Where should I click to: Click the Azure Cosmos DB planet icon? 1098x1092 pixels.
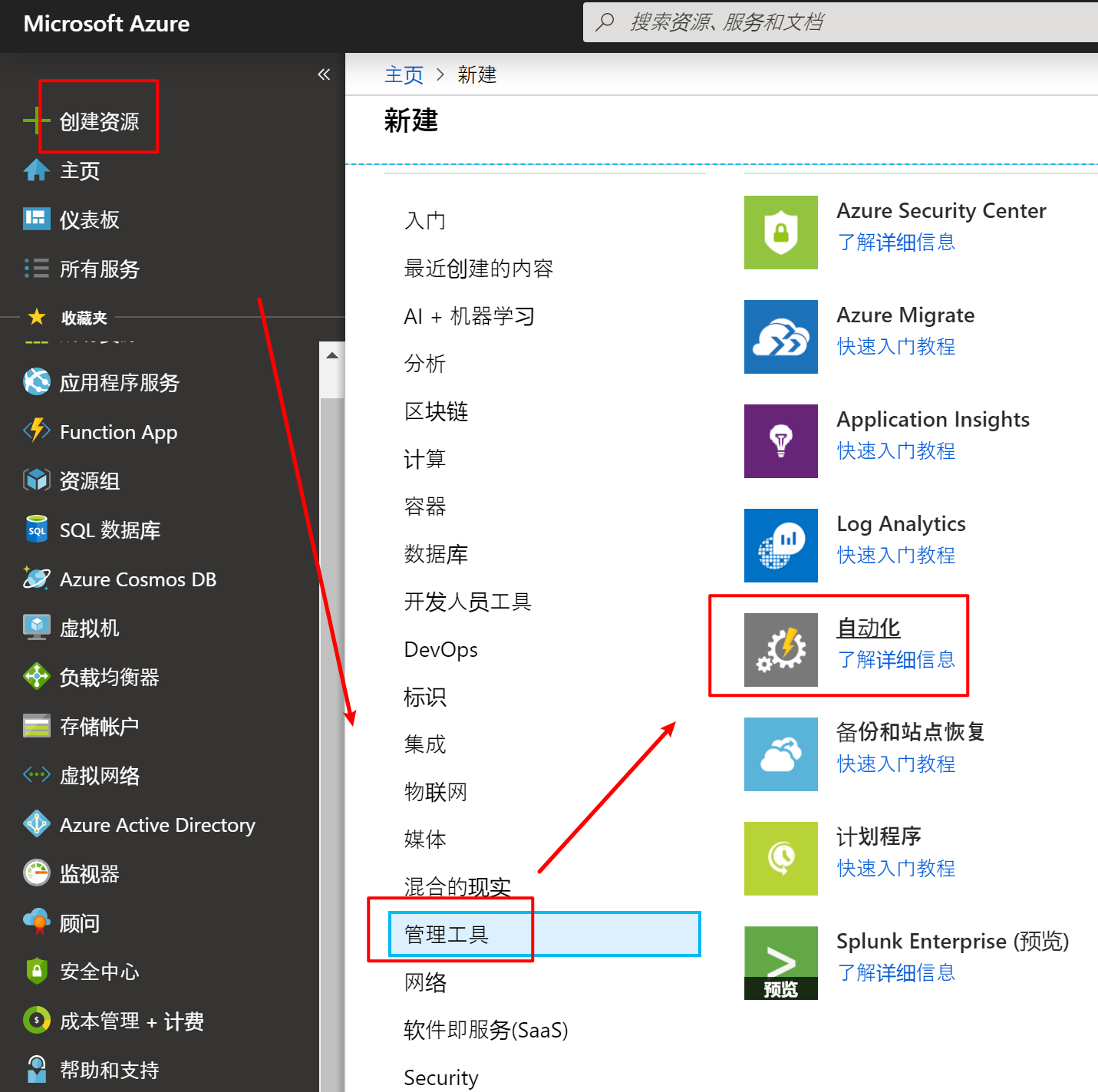(x=36, y=579)
